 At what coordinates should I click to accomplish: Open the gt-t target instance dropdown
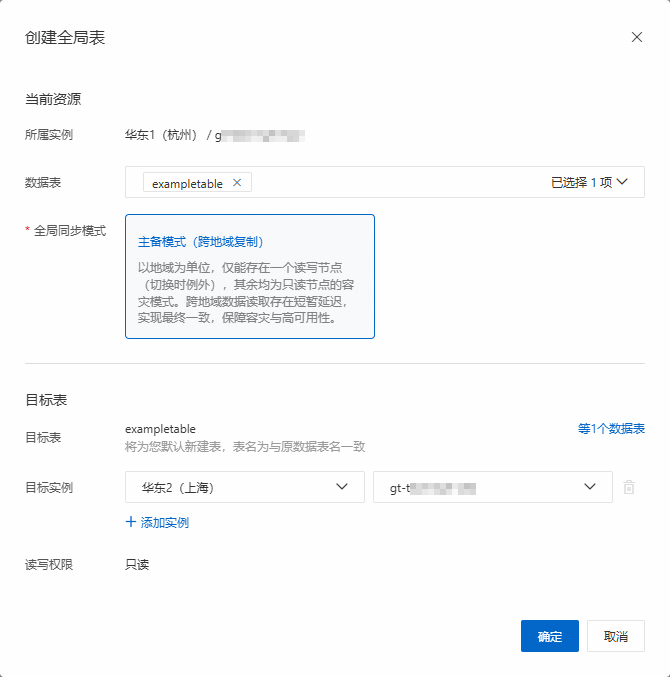tap(493, 487)
